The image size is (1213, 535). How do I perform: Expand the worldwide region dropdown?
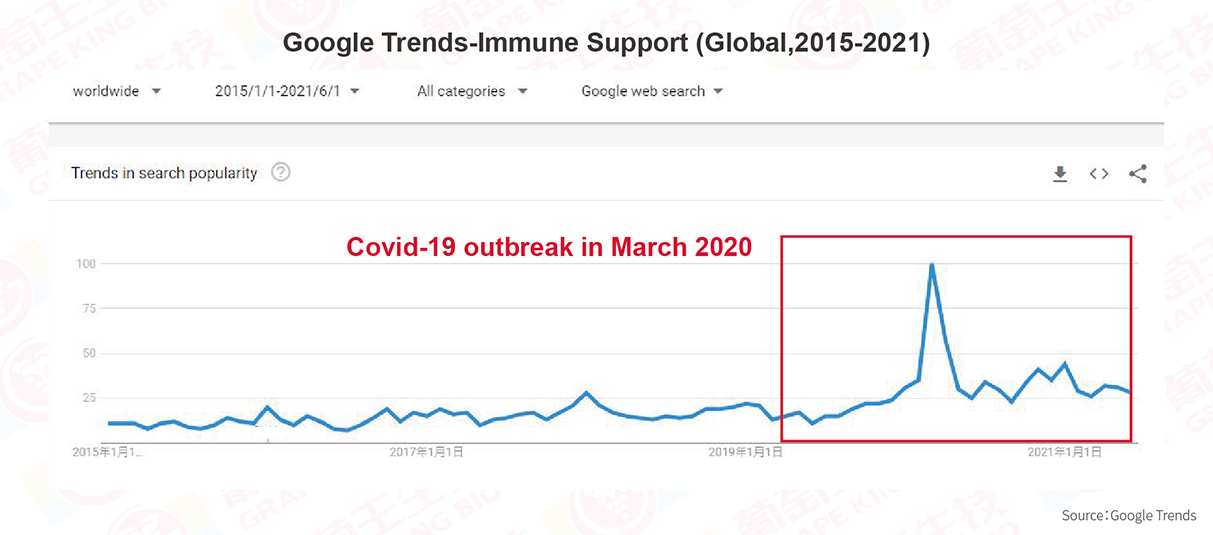(116, 91)
